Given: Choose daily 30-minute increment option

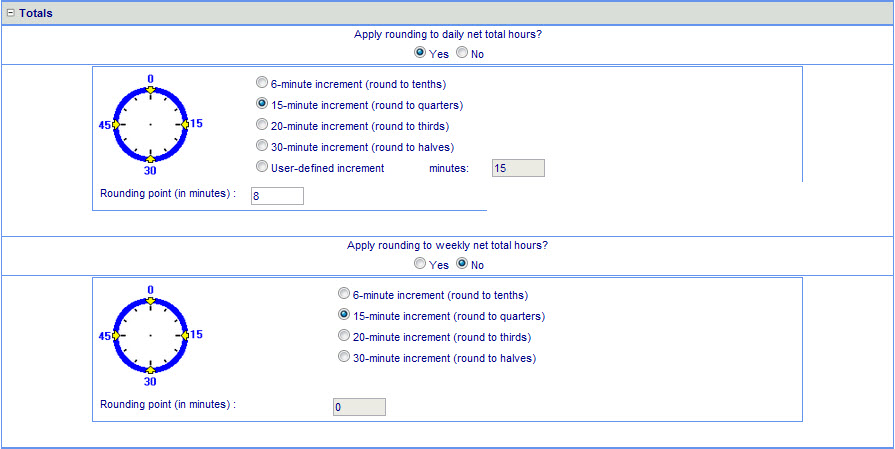Looking at the screenshot, I should point(262,146).
